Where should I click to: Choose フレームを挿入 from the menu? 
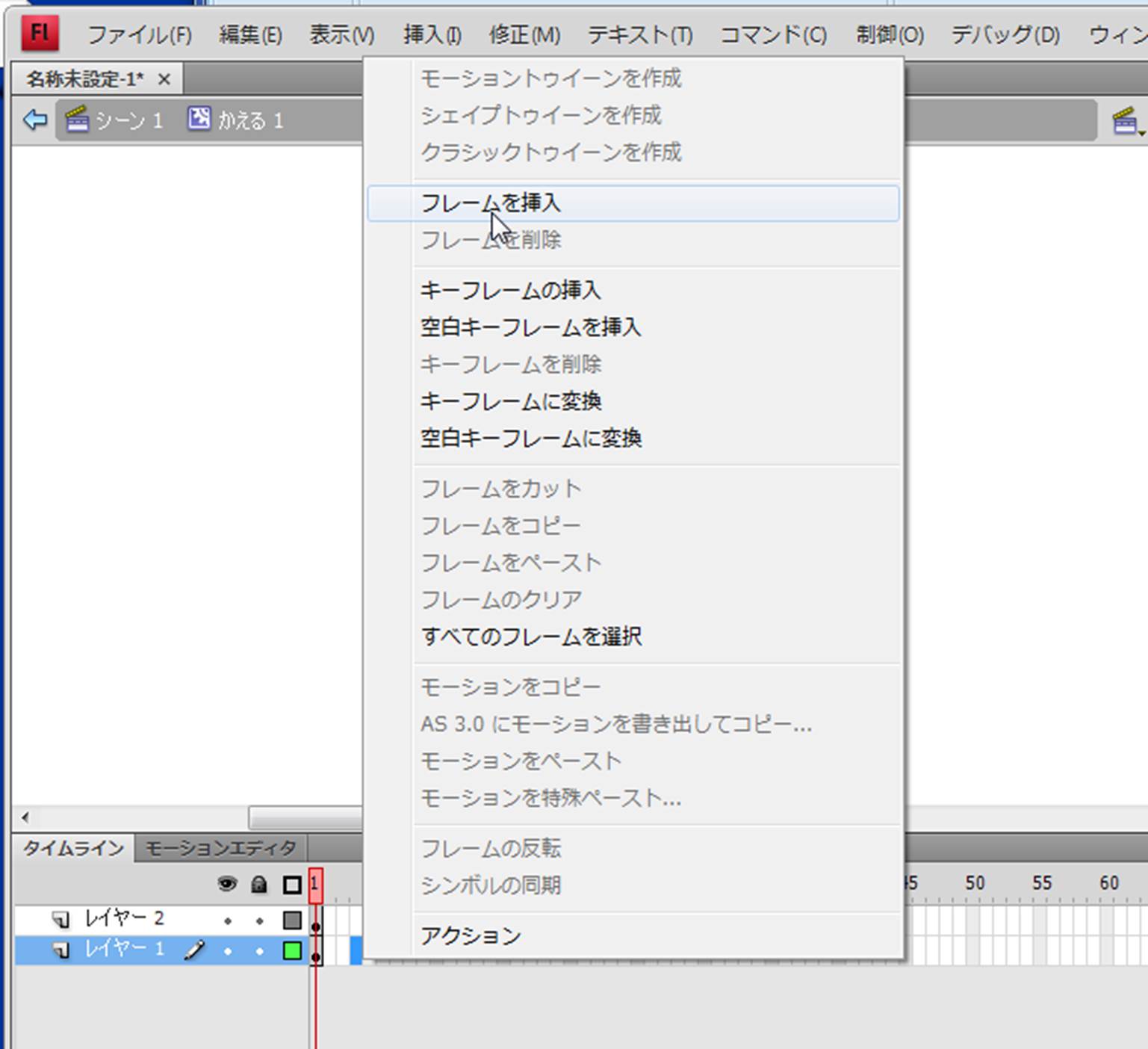[490, 203]
